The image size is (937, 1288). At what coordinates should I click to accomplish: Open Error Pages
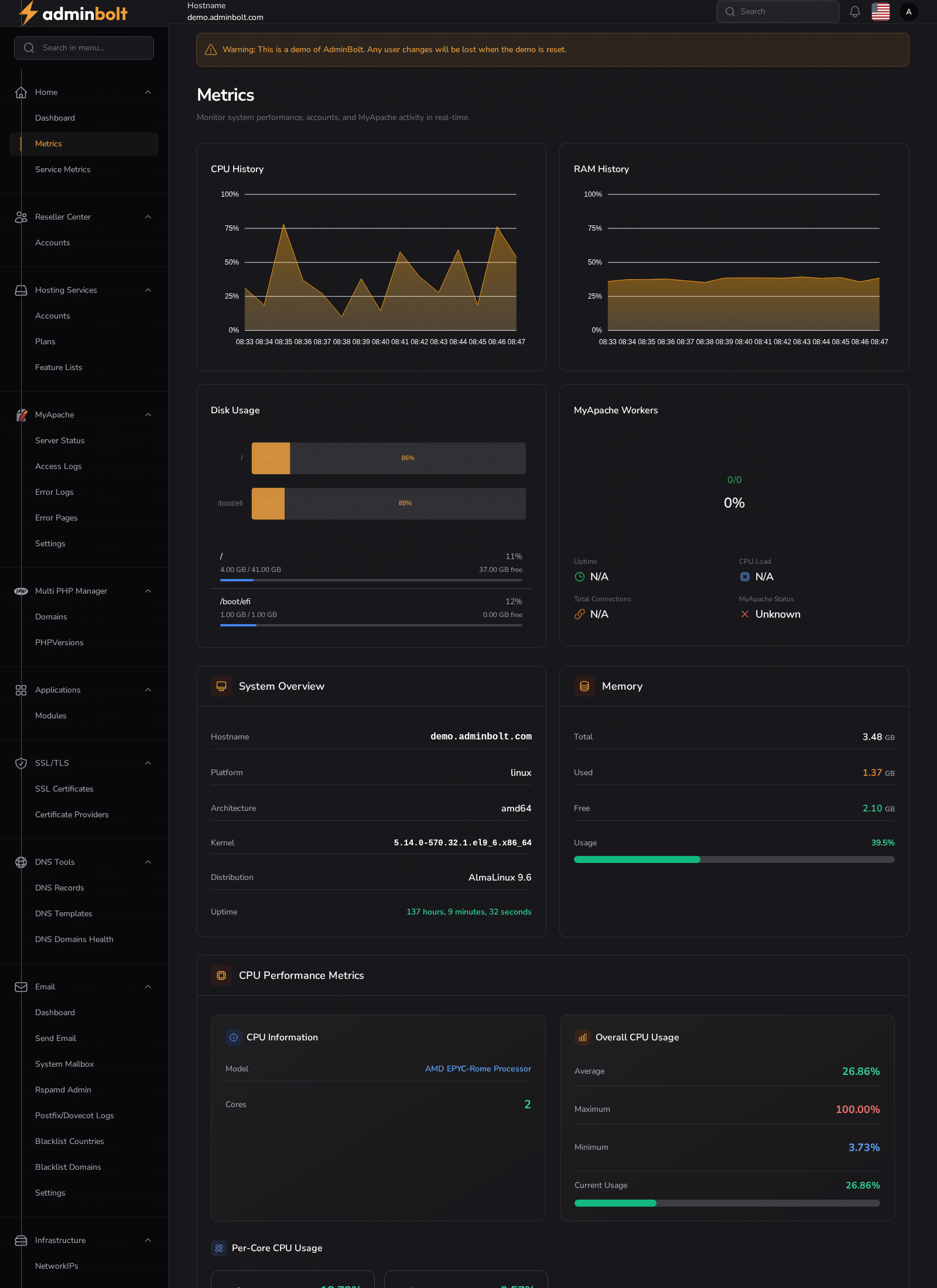tap(84, 518)
